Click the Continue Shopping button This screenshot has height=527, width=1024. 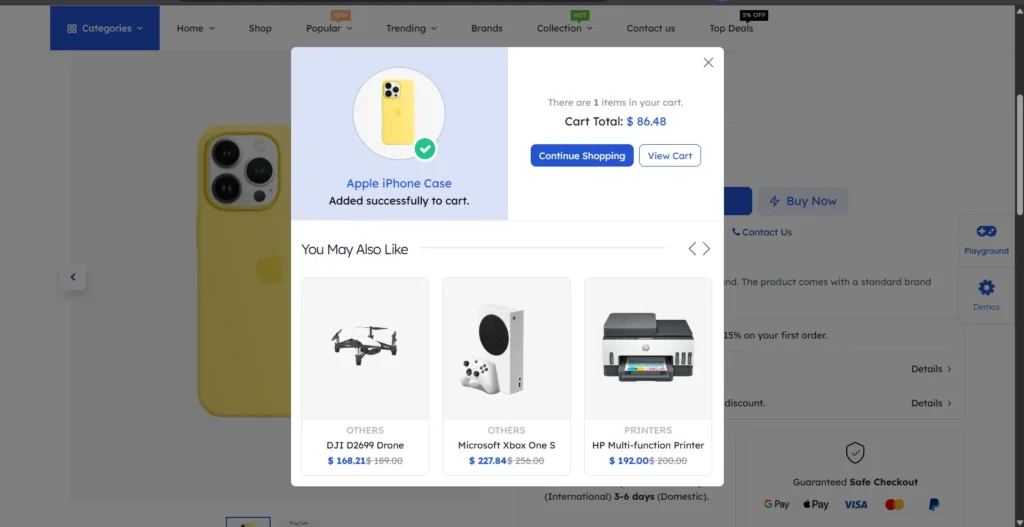[x=582, y=156]
